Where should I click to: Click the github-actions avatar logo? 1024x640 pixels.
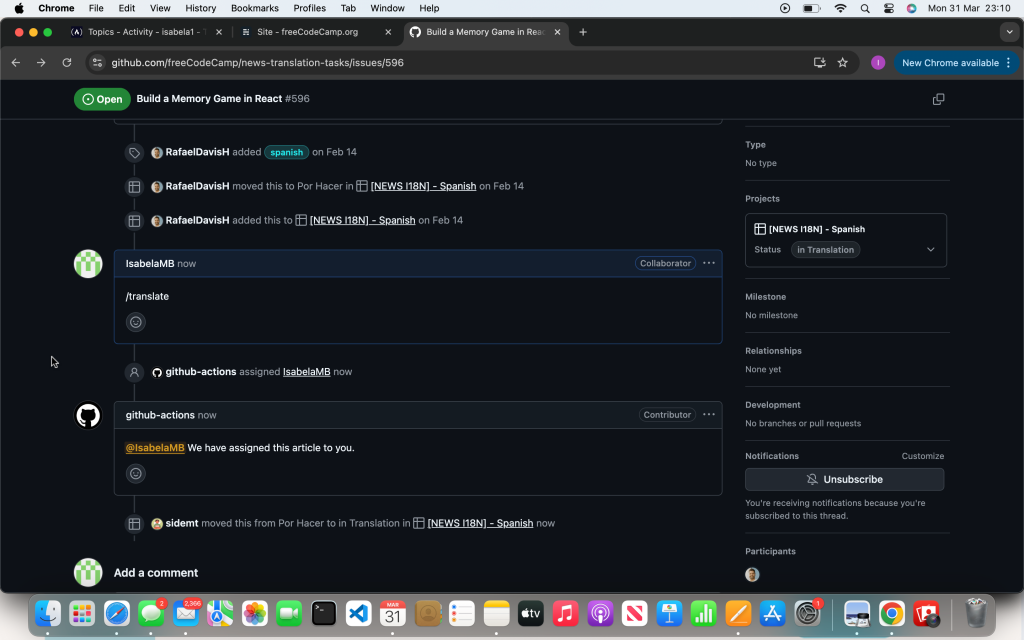88,415
